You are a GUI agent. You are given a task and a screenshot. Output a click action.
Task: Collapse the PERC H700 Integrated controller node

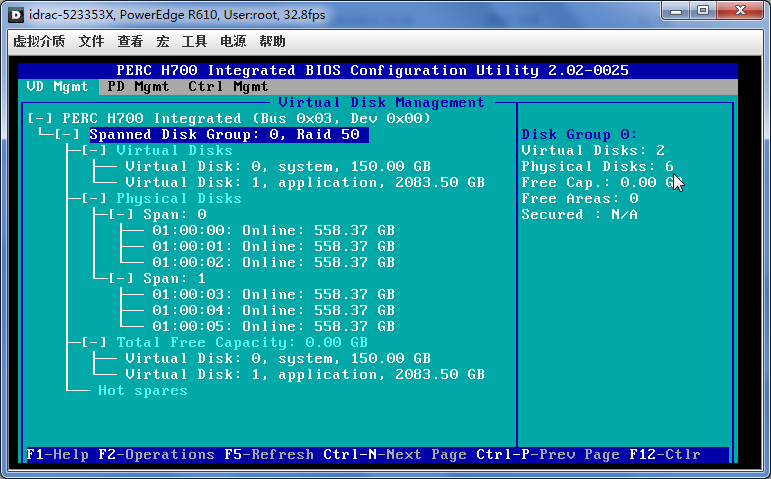coord(40,119)
